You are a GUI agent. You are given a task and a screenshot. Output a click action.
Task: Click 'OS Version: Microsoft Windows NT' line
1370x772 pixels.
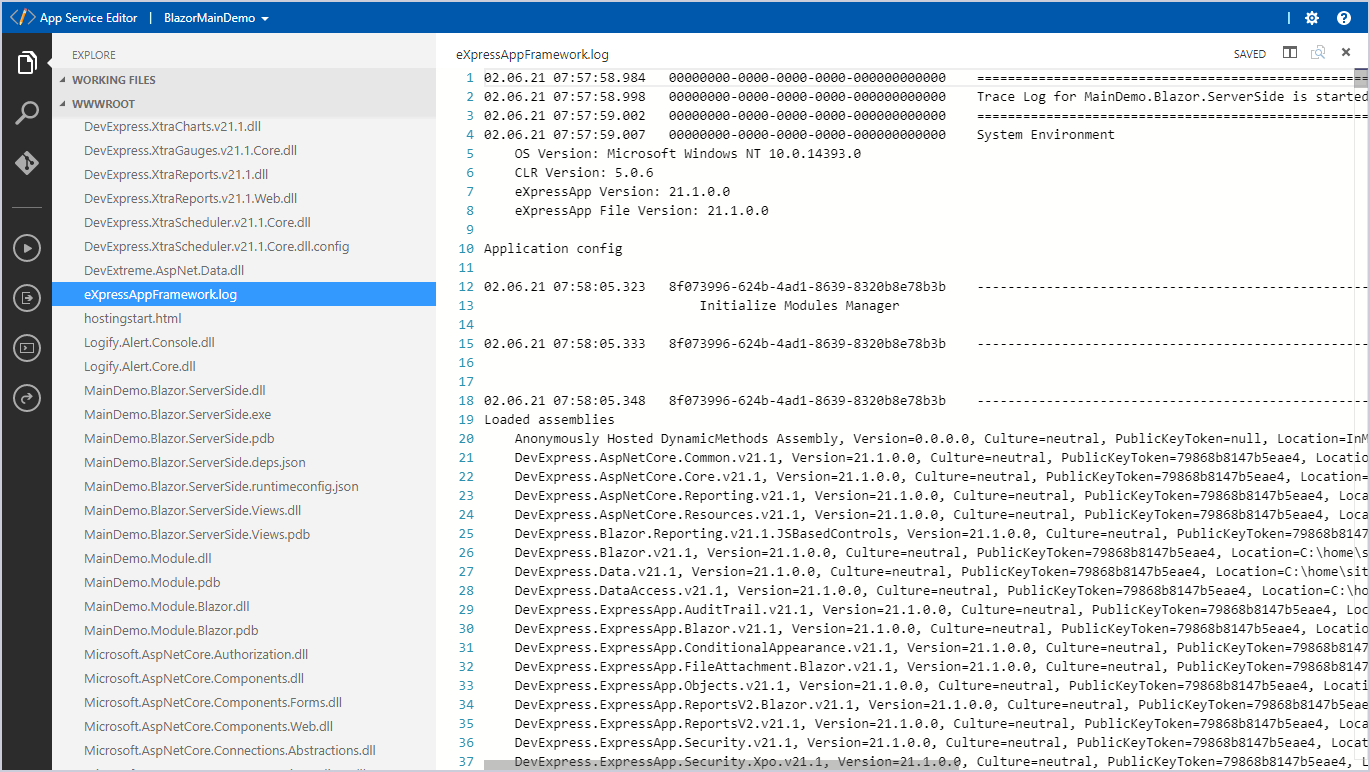pyautogui.click(x=688, y=154)
